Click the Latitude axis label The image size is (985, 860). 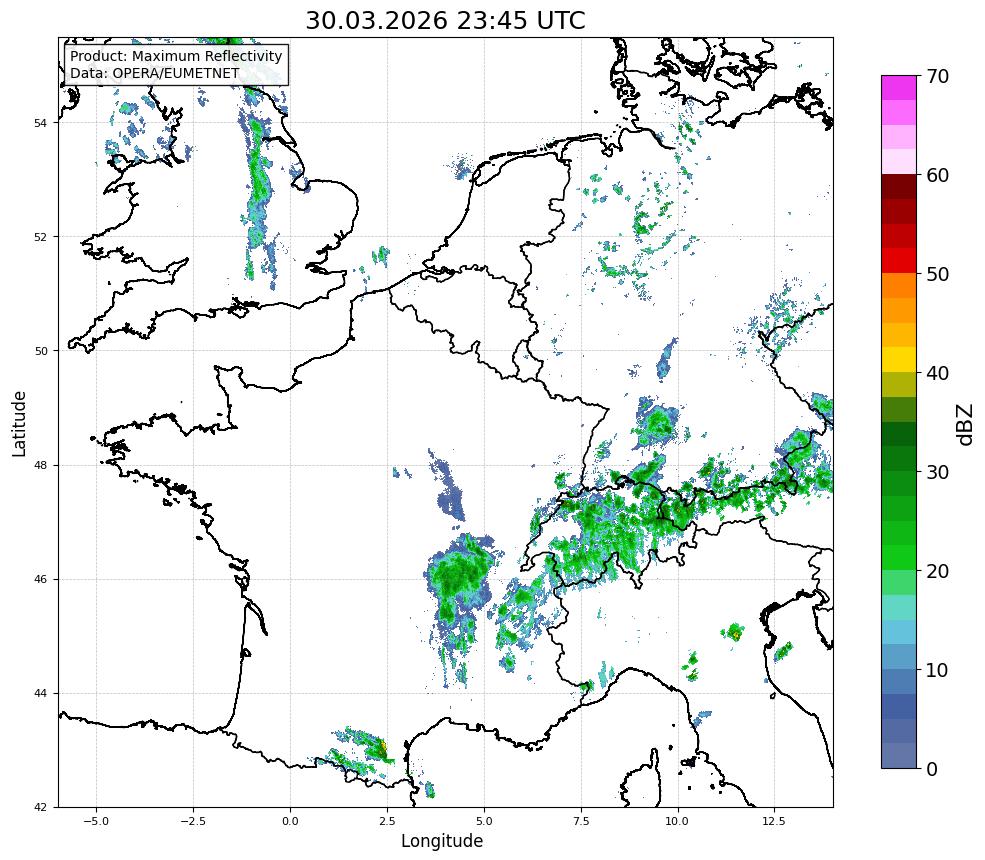(x=19, y=423)
